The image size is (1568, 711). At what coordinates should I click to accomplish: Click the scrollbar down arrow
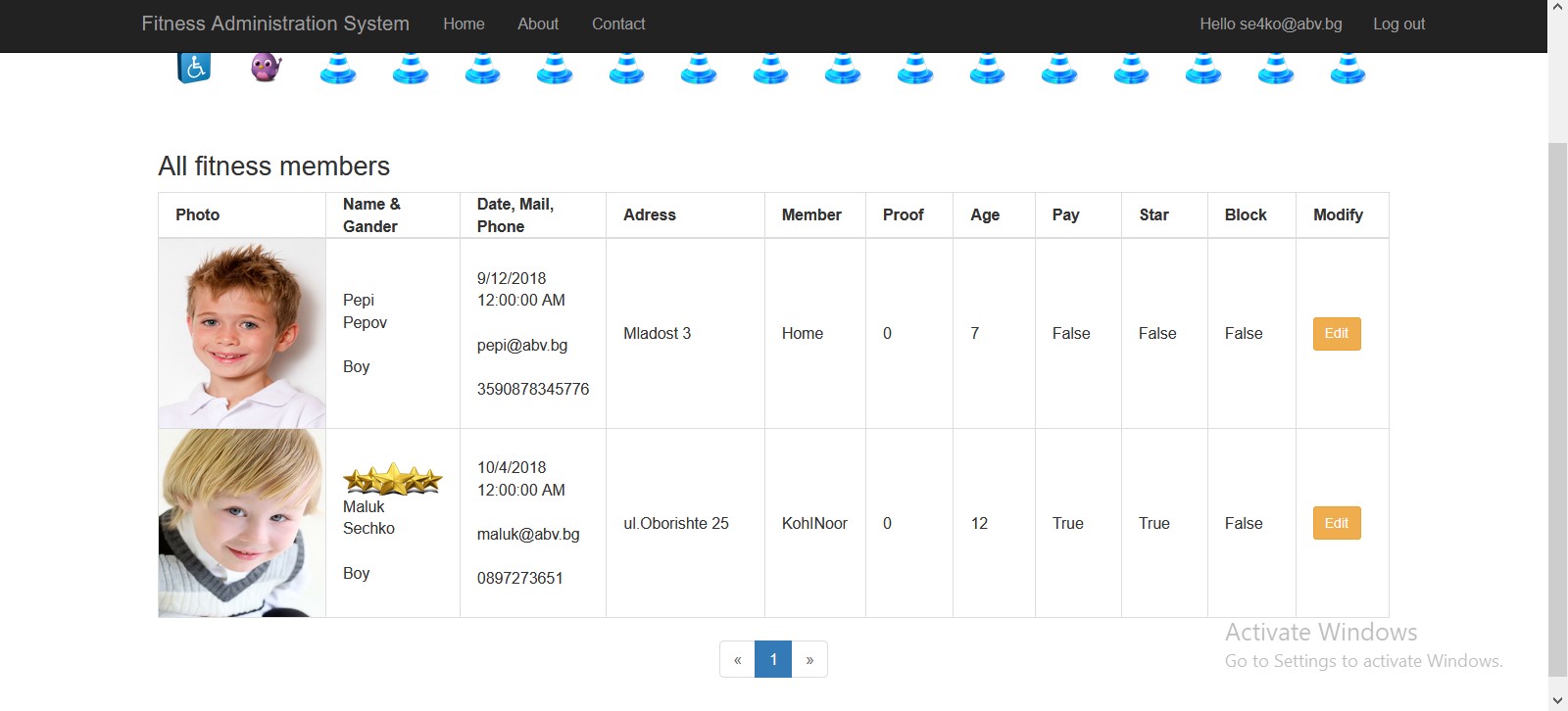point(1557,701)
